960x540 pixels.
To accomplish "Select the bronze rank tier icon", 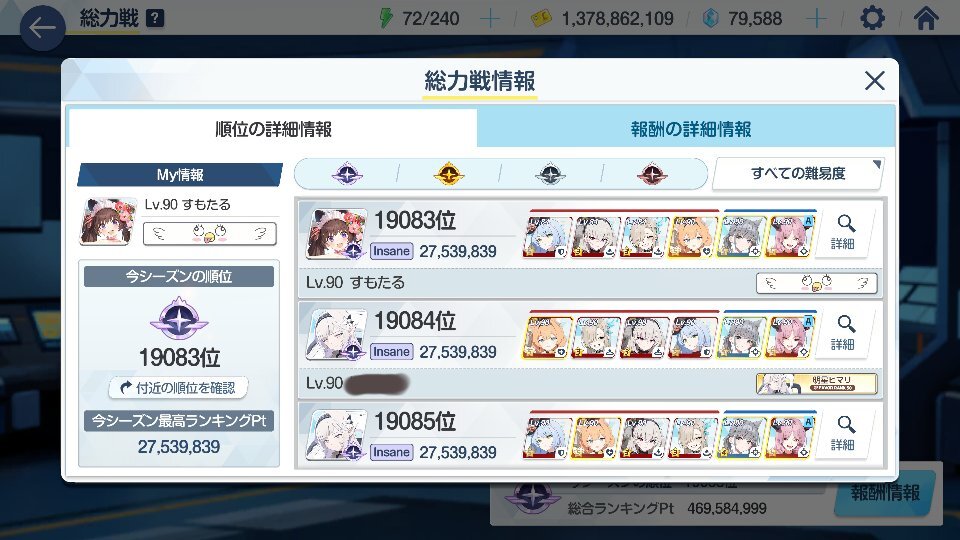I will coord(652,174).
